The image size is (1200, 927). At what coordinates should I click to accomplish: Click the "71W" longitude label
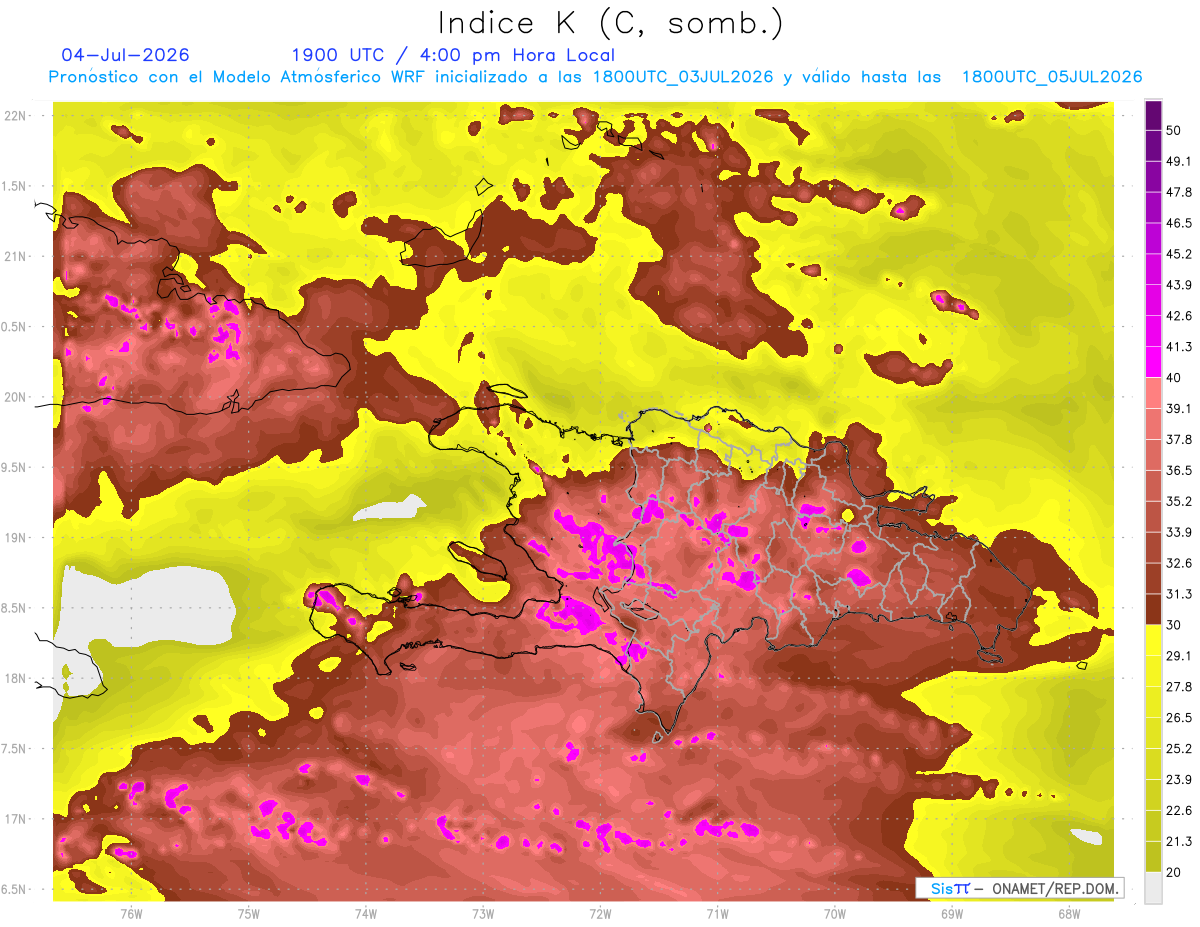click(x=717, y=914)
